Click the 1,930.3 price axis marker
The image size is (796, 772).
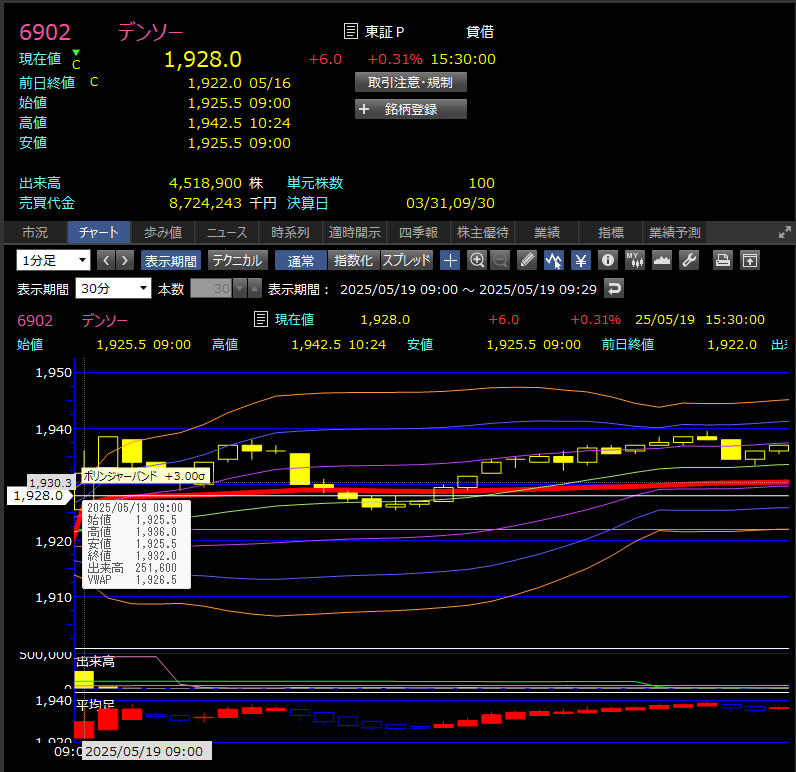tap(50, 483)
